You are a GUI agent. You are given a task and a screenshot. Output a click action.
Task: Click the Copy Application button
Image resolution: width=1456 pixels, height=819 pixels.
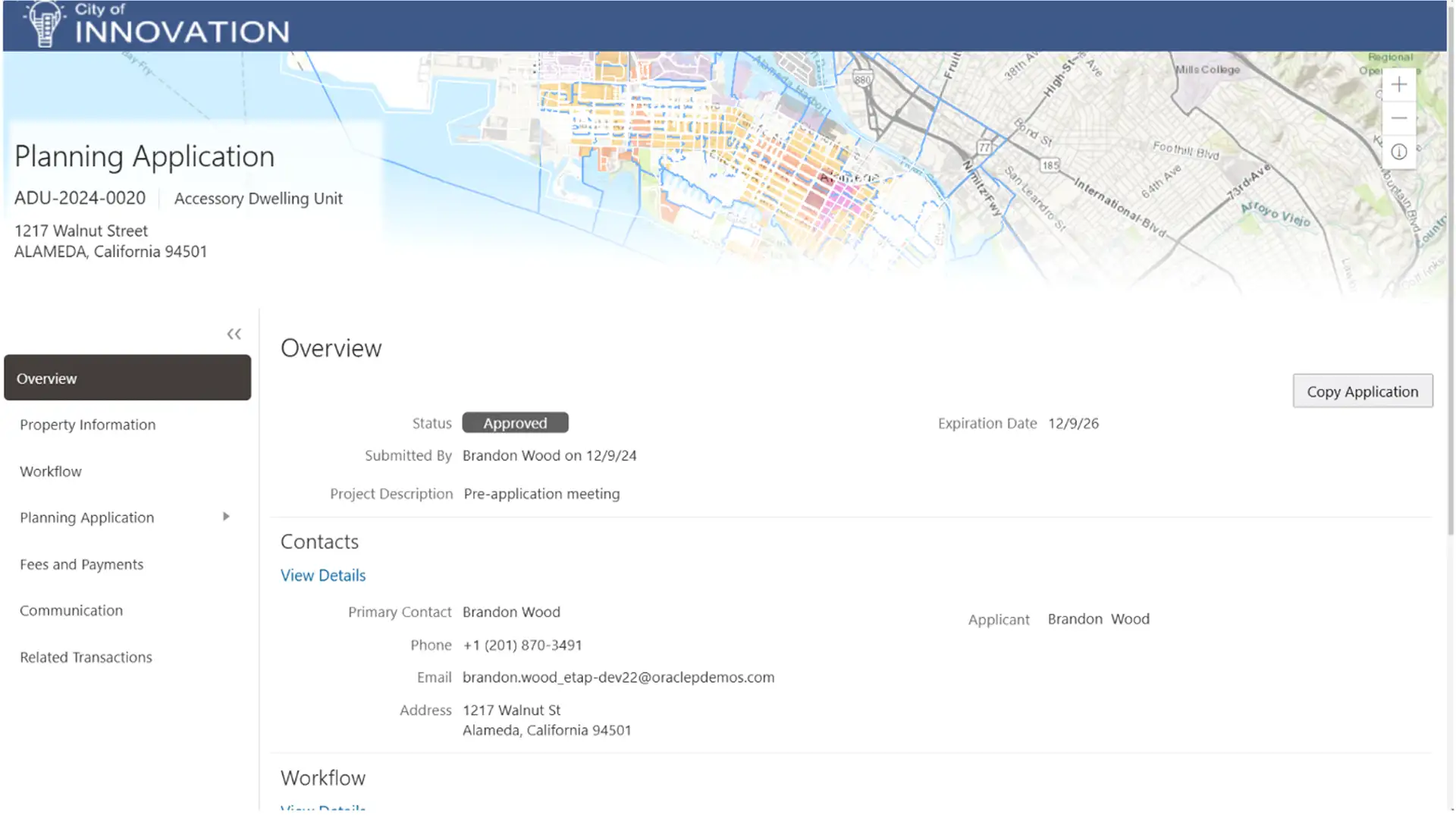(x=1363, y=391)
